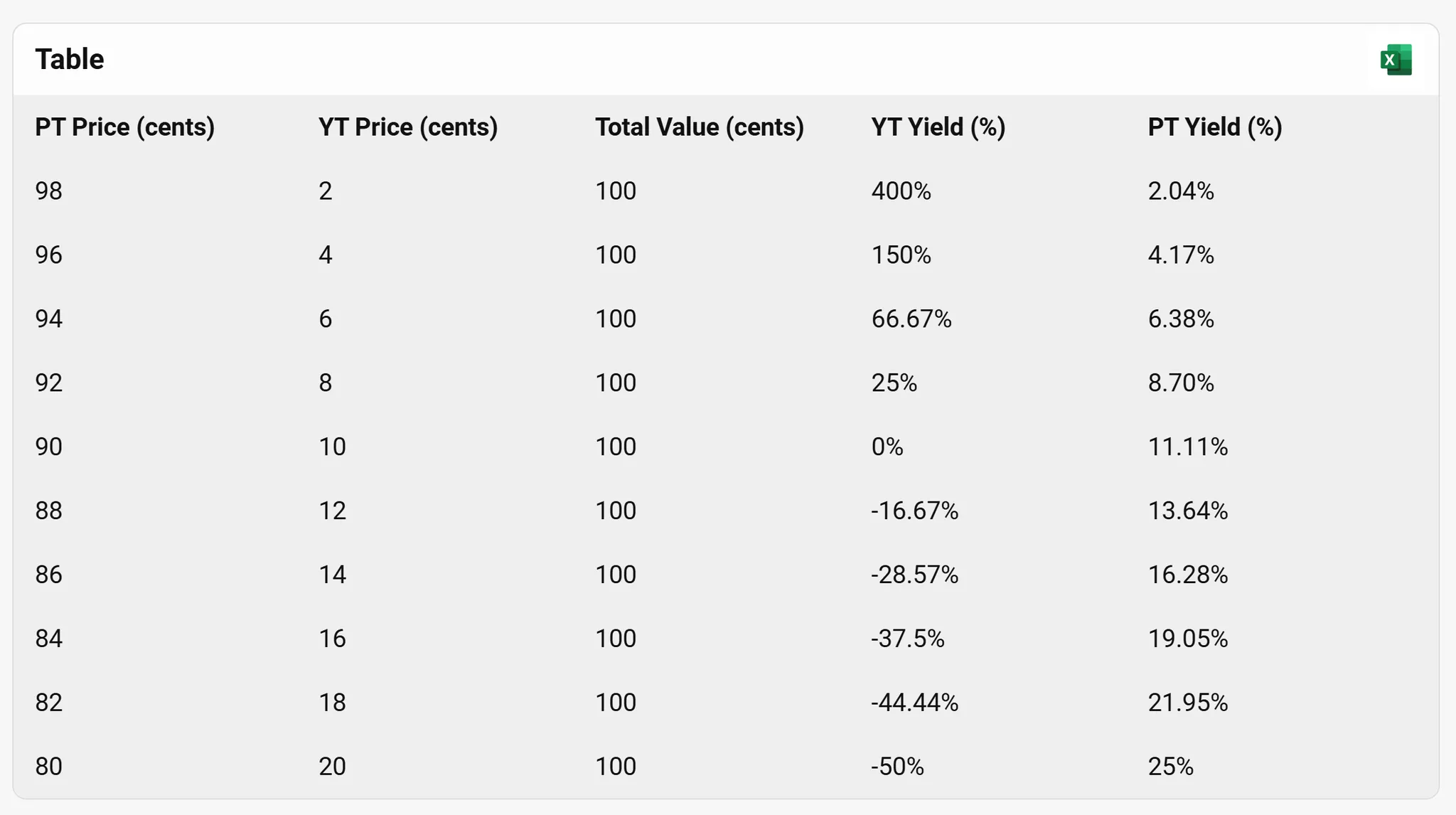Click the PT Yield (%) column header
The height and width of the screenshot is (815, 1456).
tap(1215, 127)
